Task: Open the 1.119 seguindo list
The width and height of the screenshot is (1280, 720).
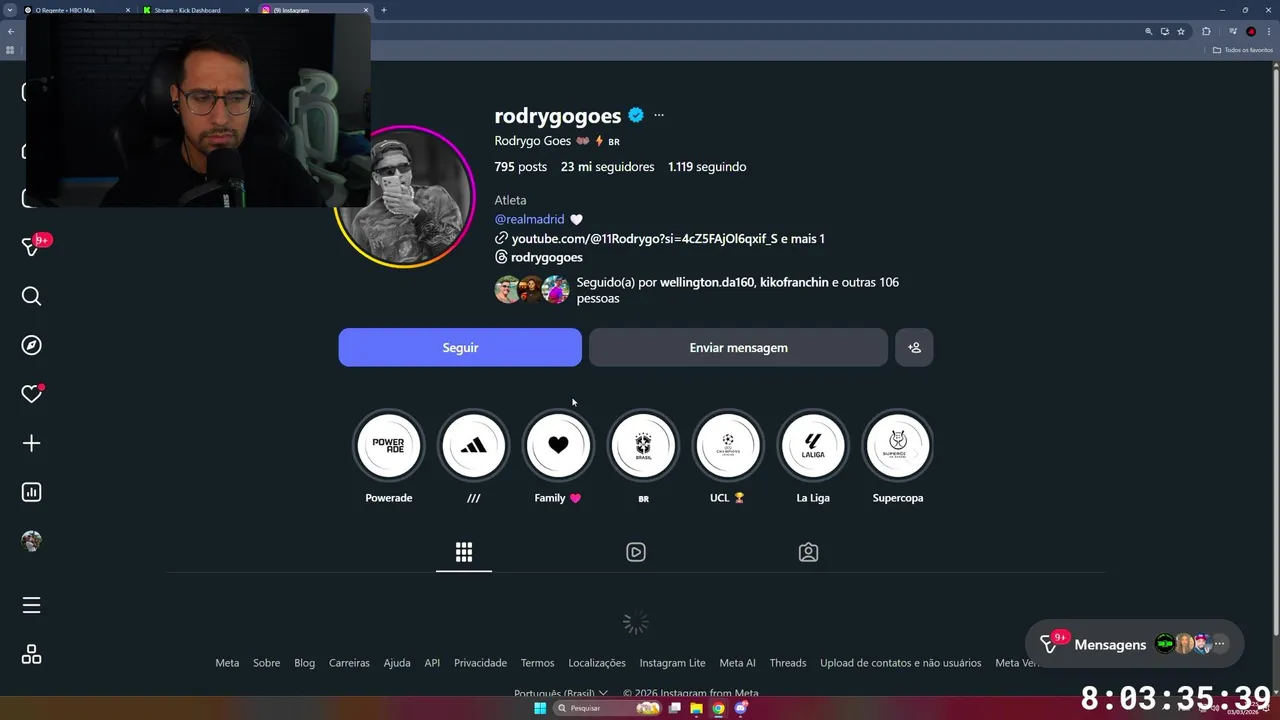Action: [x=707, y=167]
